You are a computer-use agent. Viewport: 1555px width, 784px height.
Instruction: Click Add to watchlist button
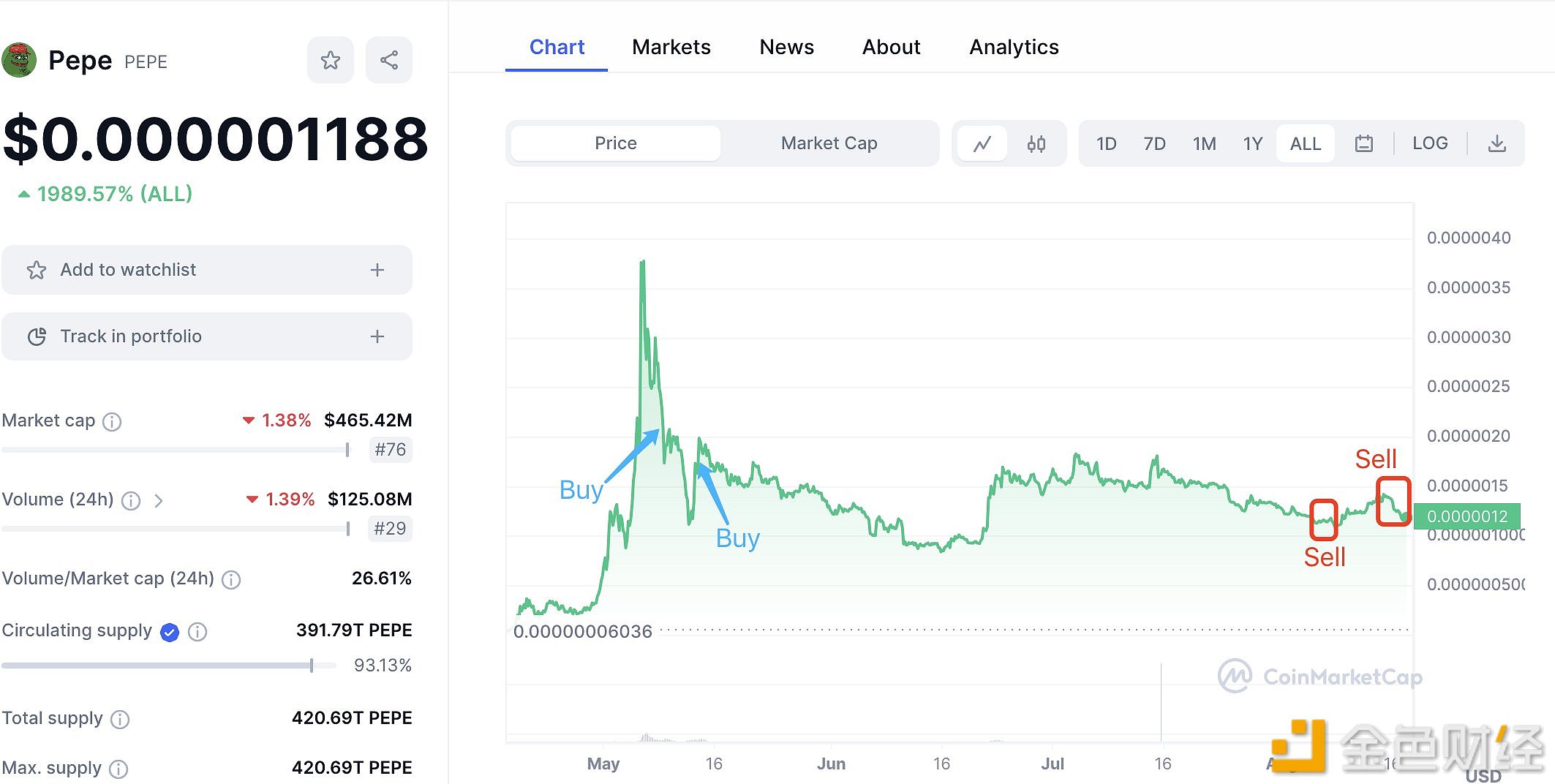(207, 270)
